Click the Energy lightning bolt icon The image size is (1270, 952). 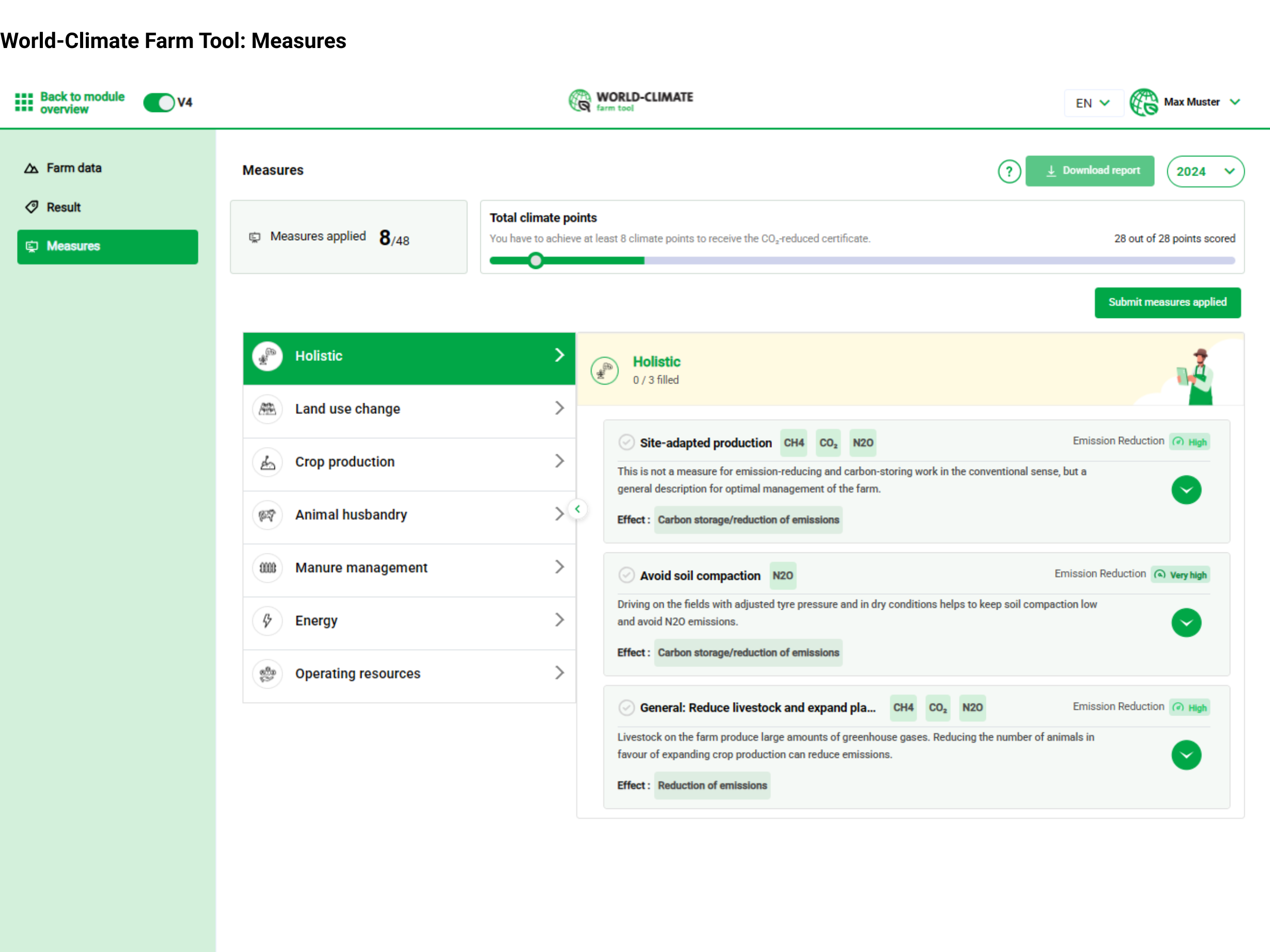(x=268, y=621)
